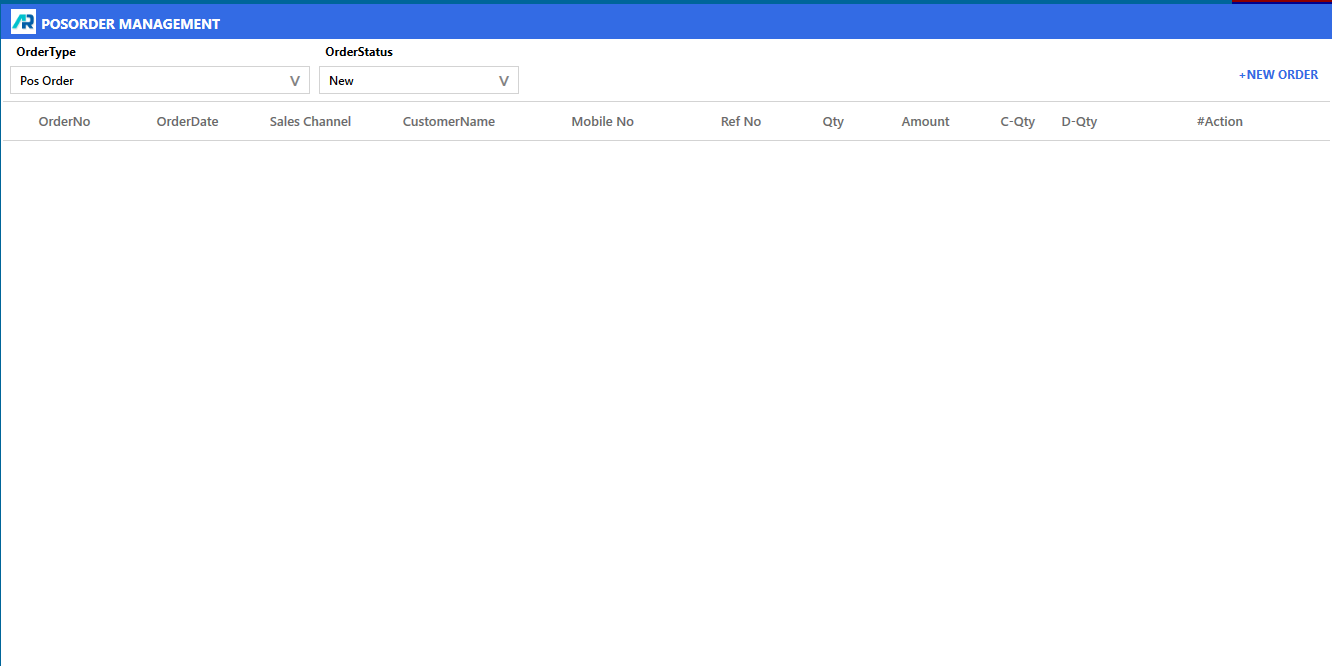This screenshot has width=1332, height=666.
Task: Click the Qty column header
Action: [833, 121]
